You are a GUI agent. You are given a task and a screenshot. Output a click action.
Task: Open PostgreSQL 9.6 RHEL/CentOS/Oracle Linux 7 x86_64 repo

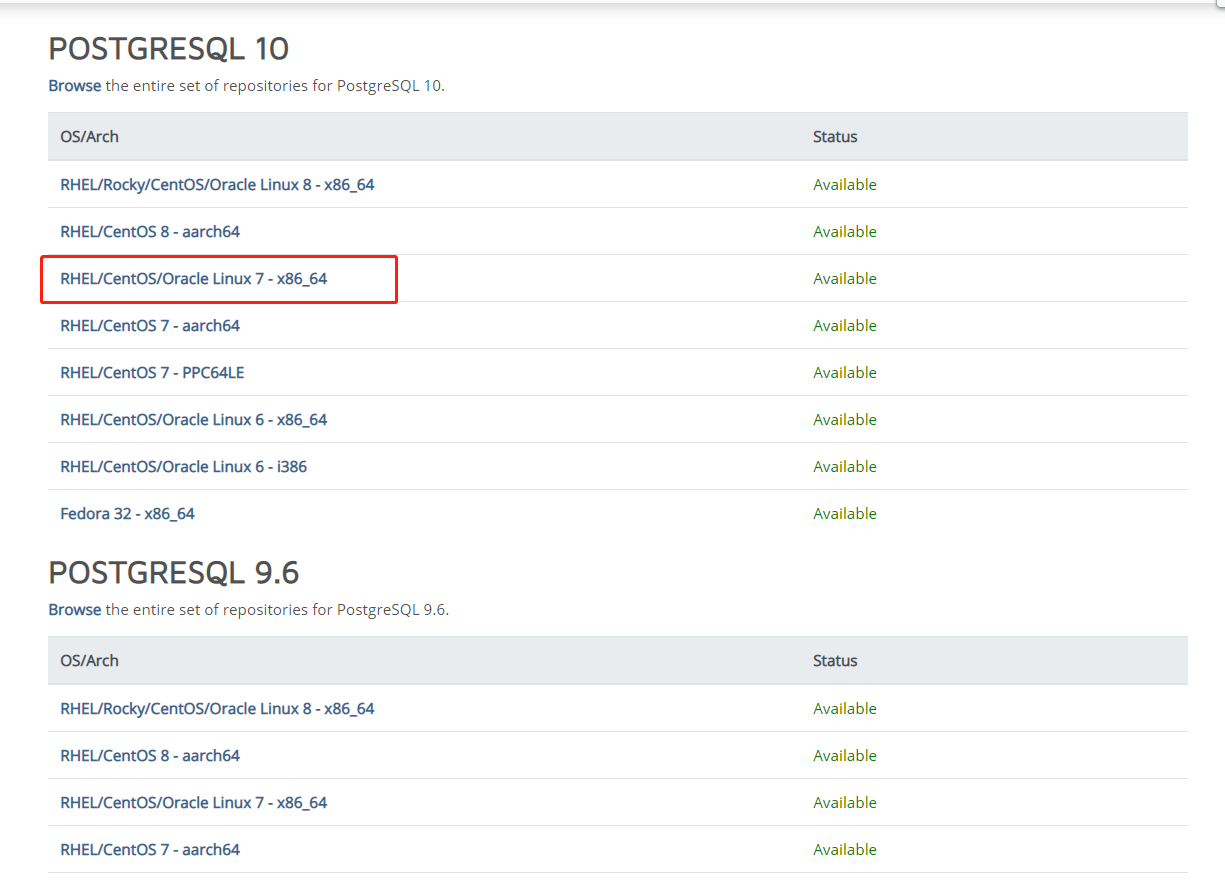pos(194,803)
